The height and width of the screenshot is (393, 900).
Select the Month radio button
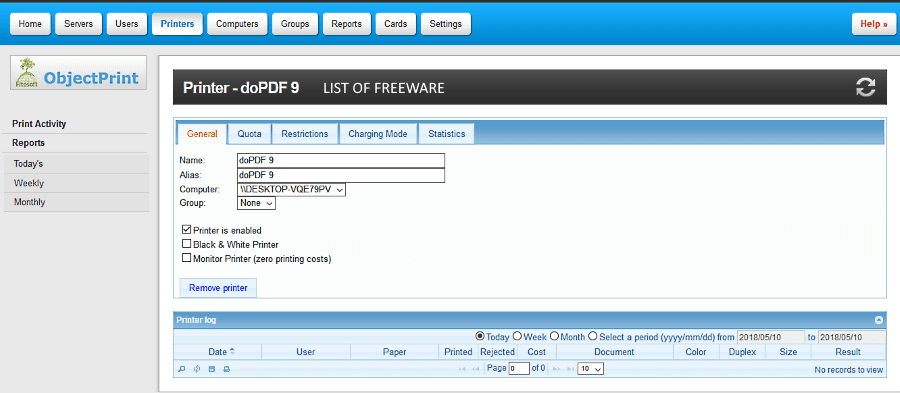point(554,336)
